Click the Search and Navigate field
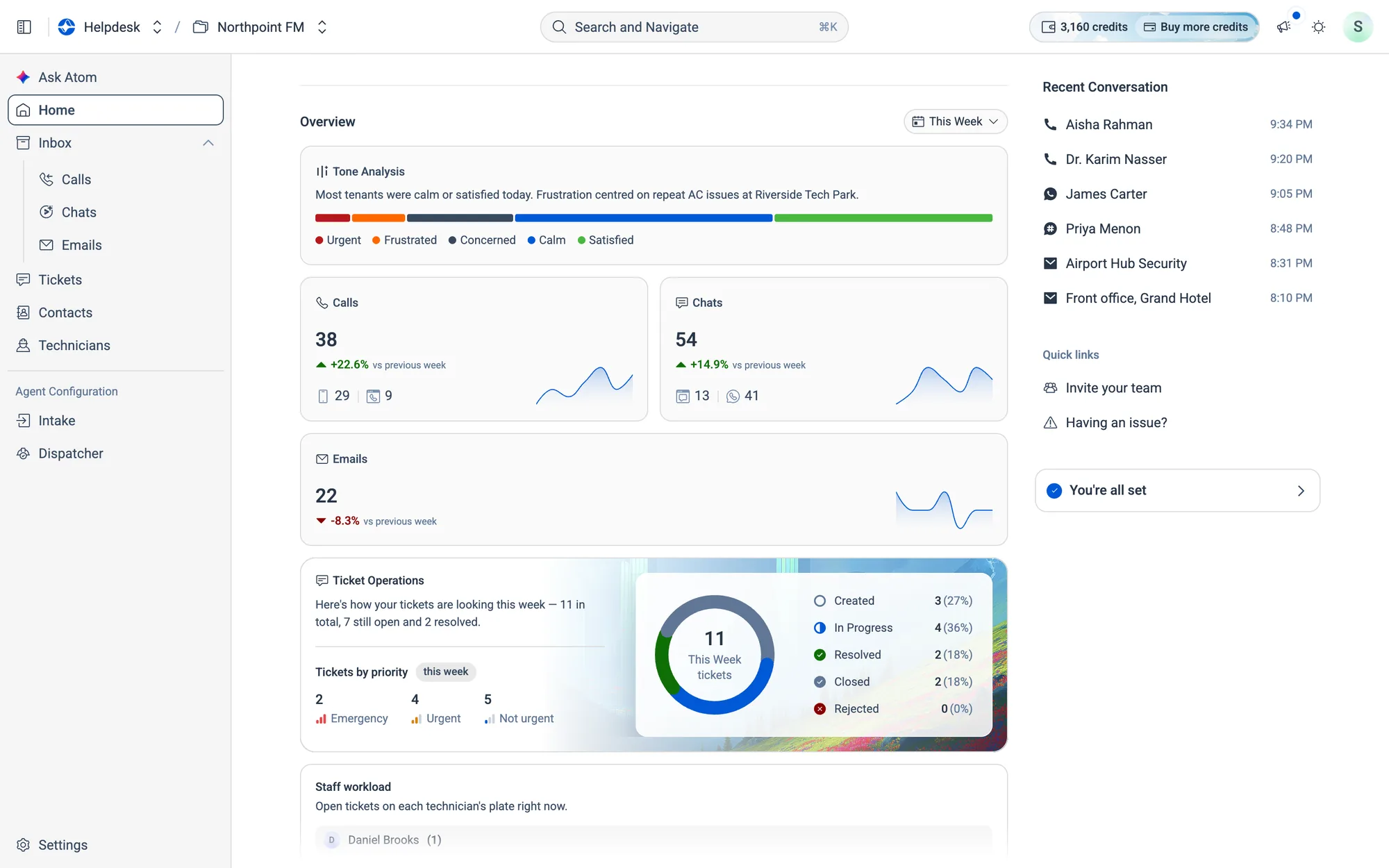The width and height of the screenshot is (1389, 868). (694, 27)
